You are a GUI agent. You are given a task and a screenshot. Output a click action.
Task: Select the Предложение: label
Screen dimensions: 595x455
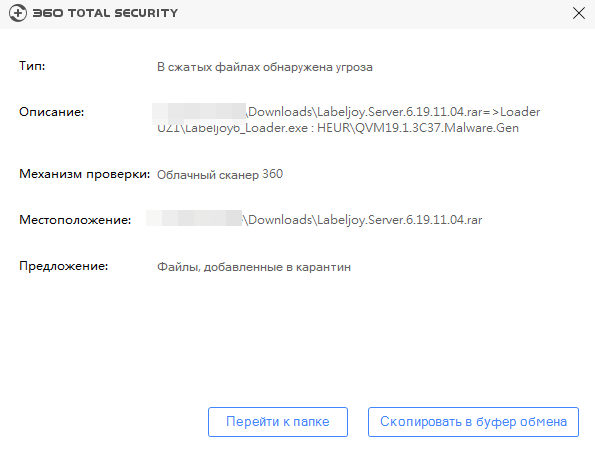point(64,266)
